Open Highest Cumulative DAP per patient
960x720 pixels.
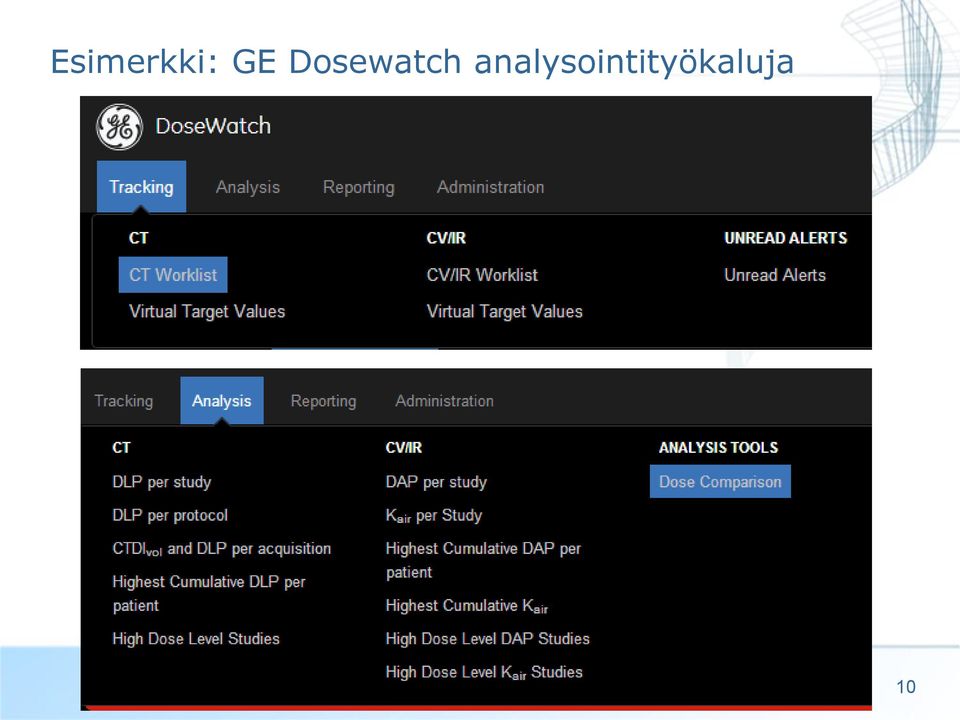[x=483, y=560]
